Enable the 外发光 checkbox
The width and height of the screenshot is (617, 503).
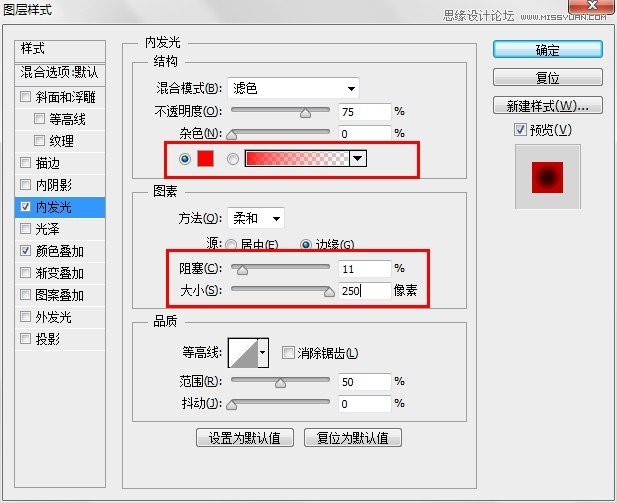26,316
